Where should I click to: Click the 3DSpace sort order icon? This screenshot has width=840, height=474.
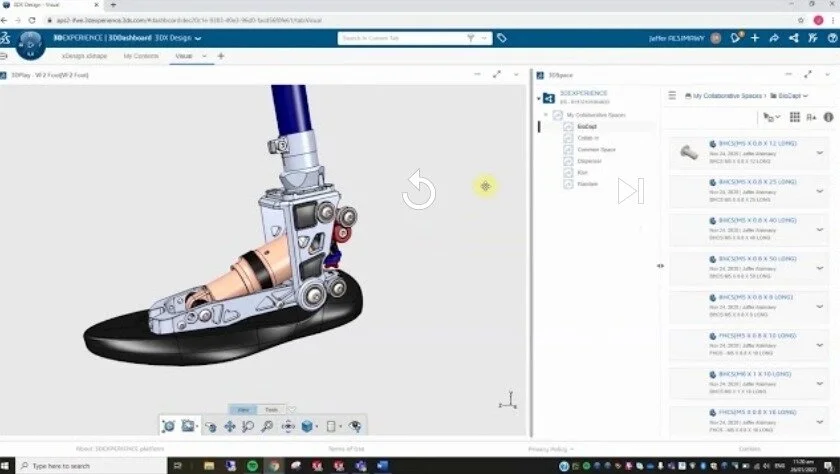tap(811, 117)
